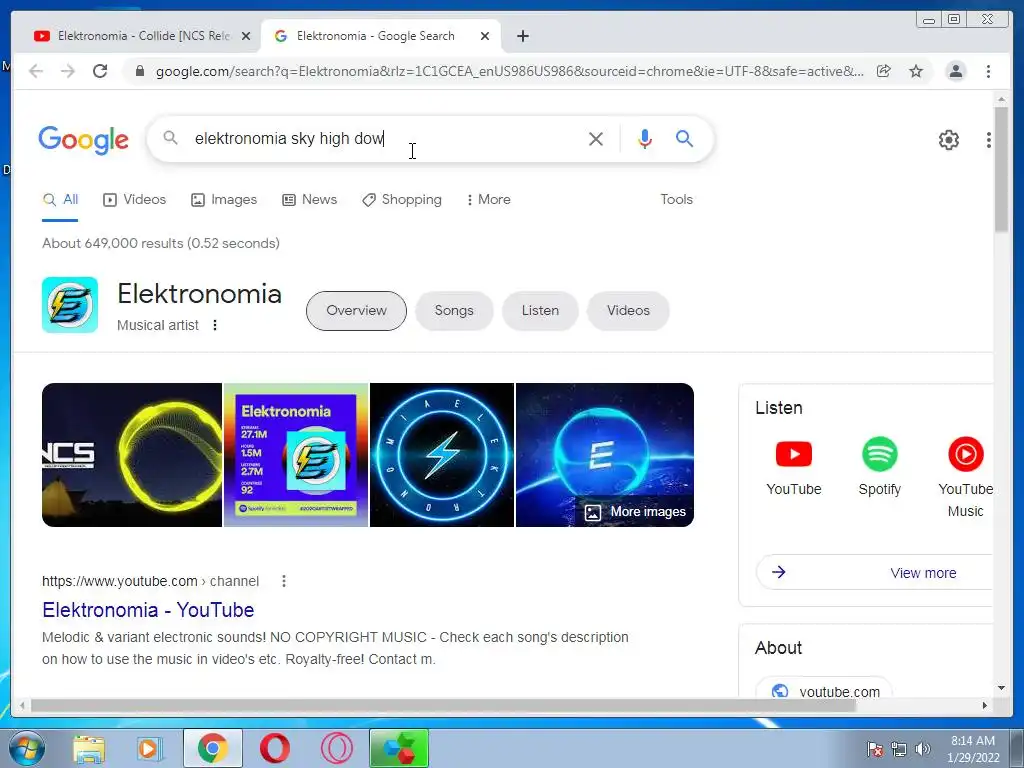The image size is (1024, 768).
Task: Open File Explorer from the taskbar
Action: click(x=89, y=748)
